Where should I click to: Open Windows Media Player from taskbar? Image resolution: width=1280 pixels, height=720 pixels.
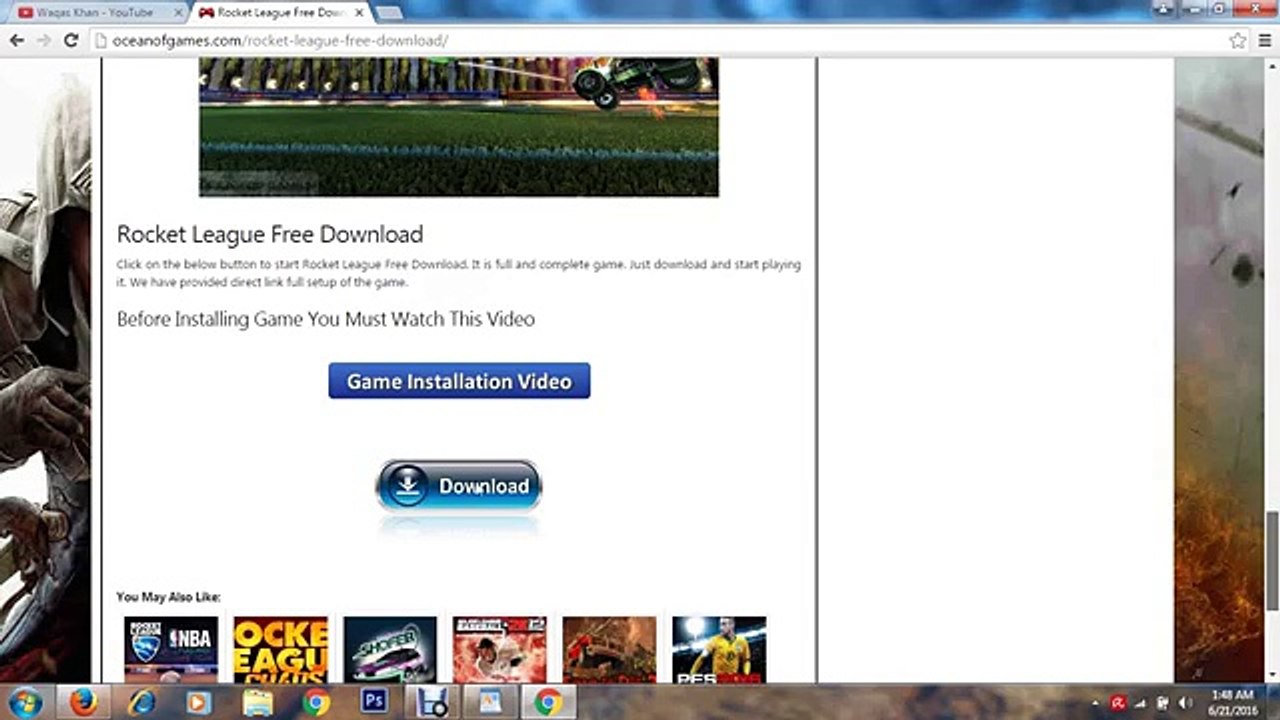200,703
